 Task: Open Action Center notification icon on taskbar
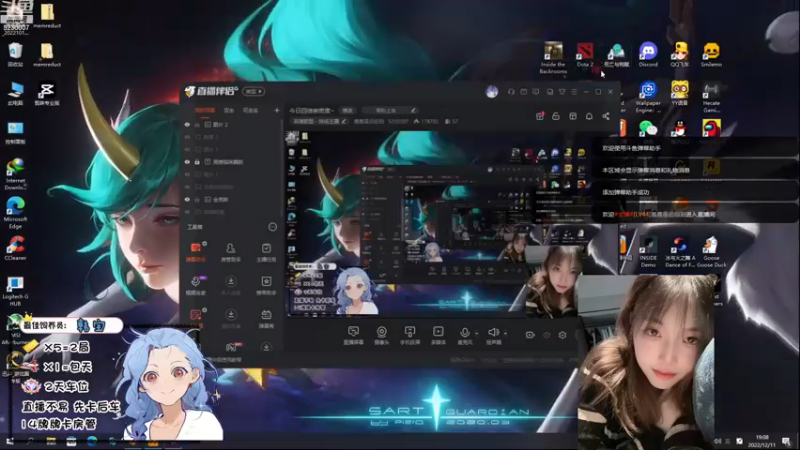pos(786,441)
